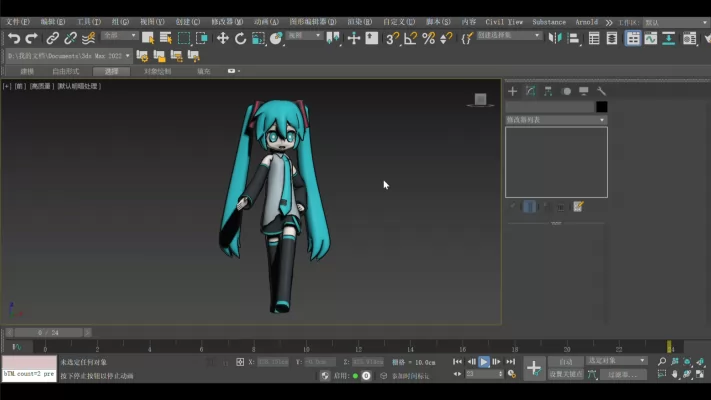Expand the project folder path dropdown
This screenshot has height=400, width=711.
coord(127,56)
